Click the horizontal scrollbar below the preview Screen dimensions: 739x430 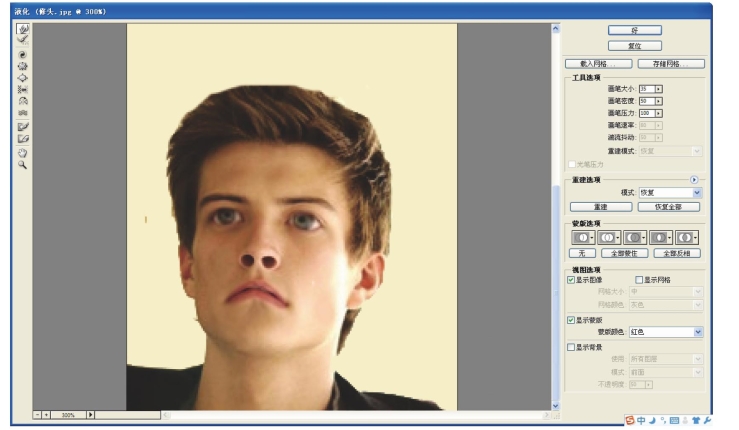356,415
